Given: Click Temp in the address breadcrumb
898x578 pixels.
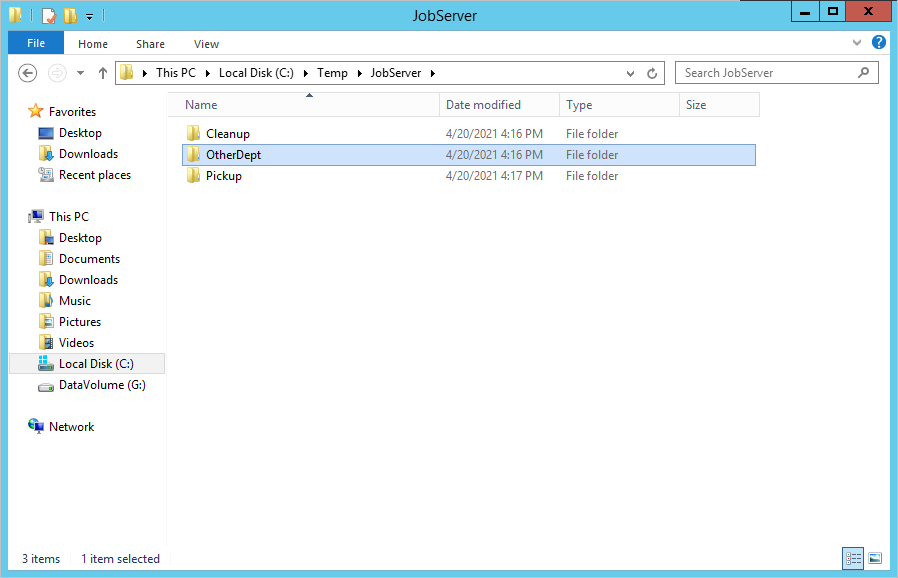Looking at the screenshot, I should (332, 73).
